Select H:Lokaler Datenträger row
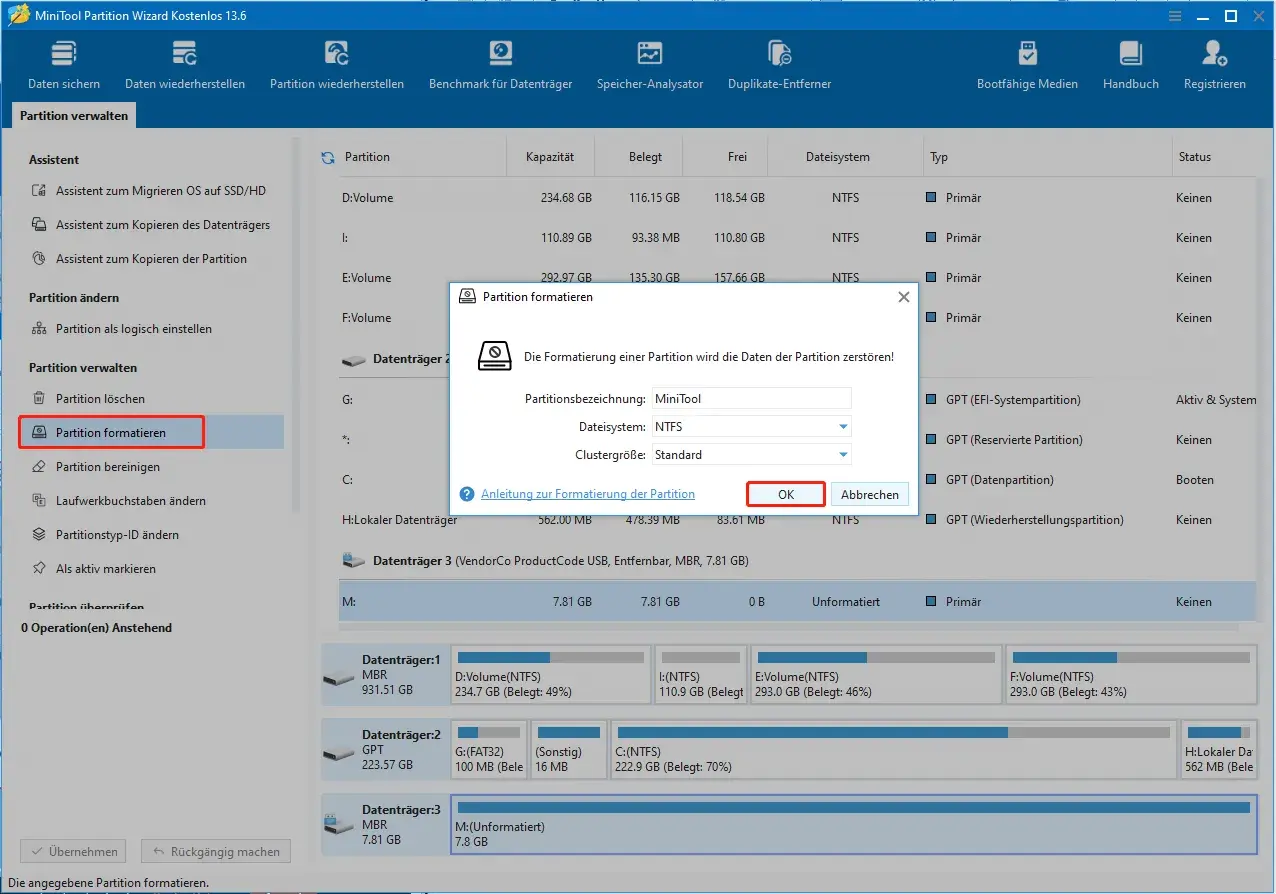 796,520
